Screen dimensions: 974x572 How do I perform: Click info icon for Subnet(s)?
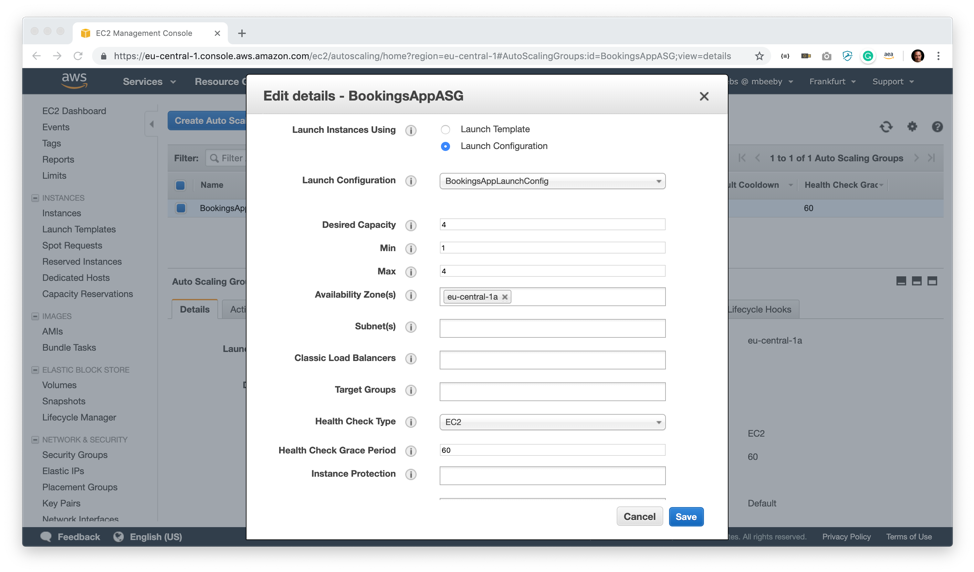click(x=411, y=327)
